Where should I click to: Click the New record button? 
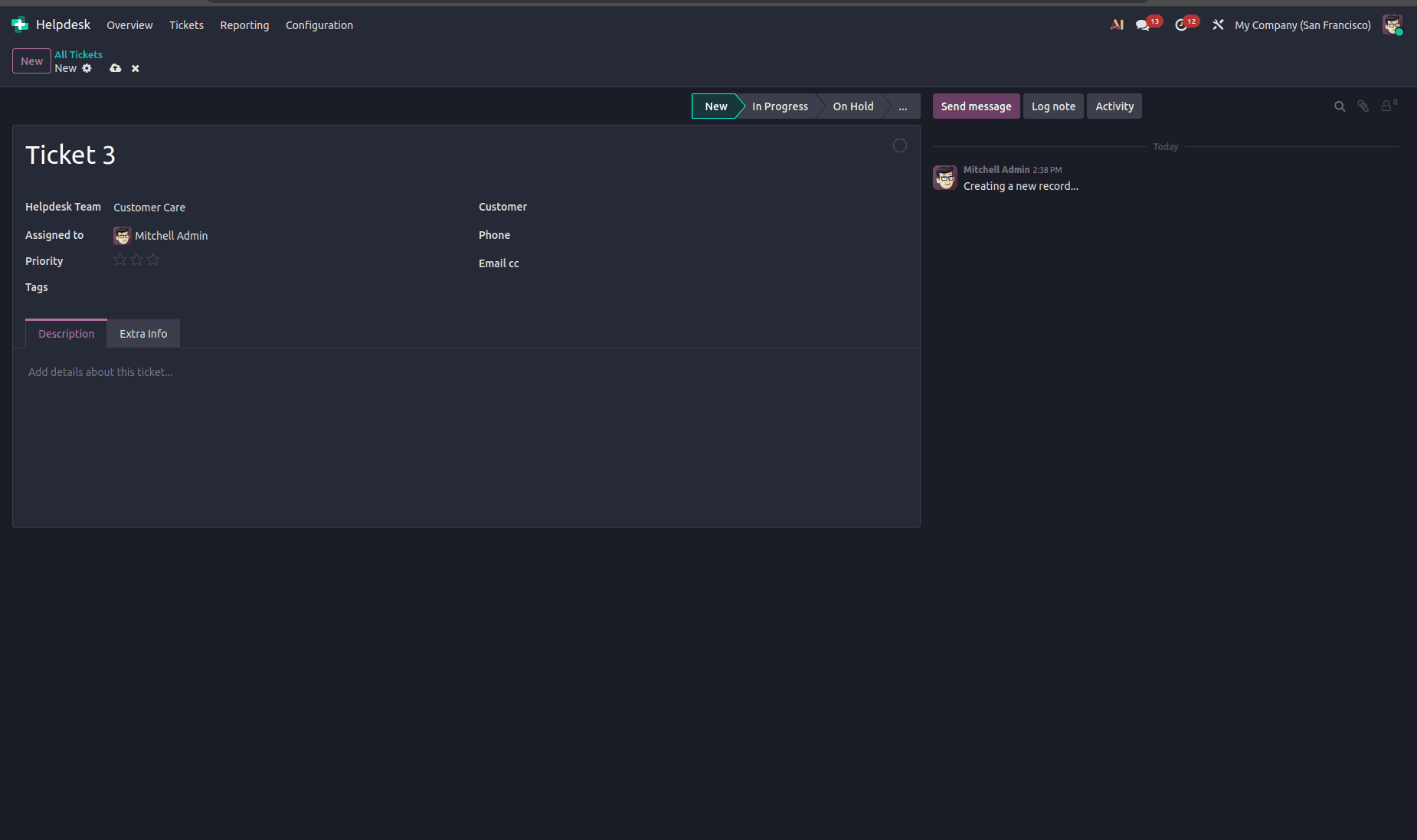[x=31, y=61]
